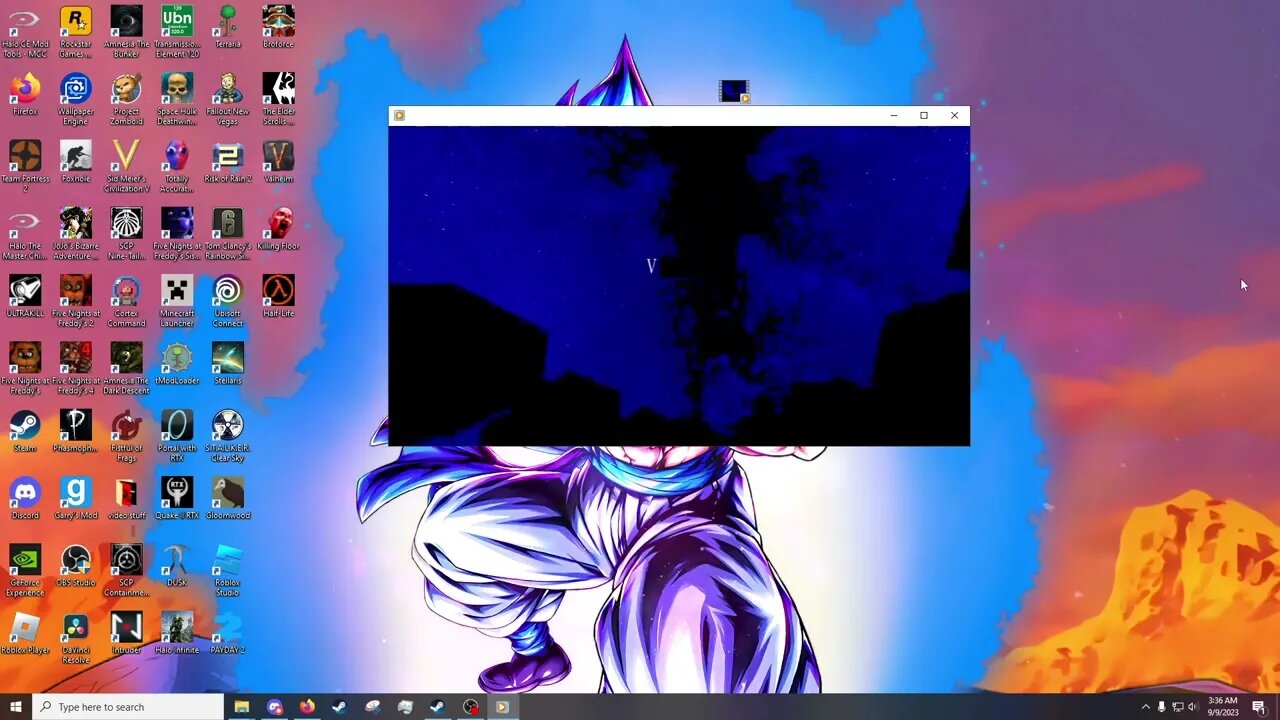Select Amnesia The Bunker desktop icon
The width and height of the screenshot is (1280, 720).
point(126,32)
